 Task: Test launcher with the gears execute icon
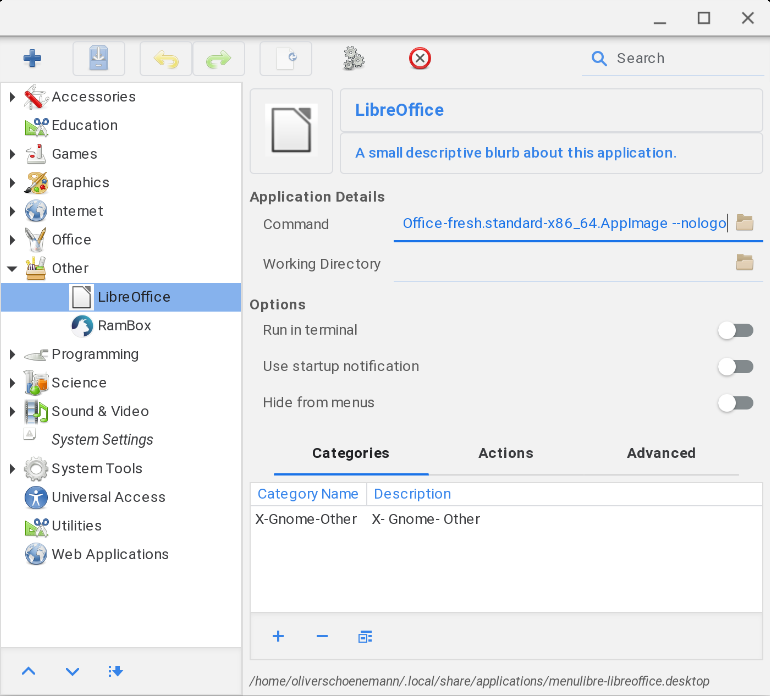(353, 58)
